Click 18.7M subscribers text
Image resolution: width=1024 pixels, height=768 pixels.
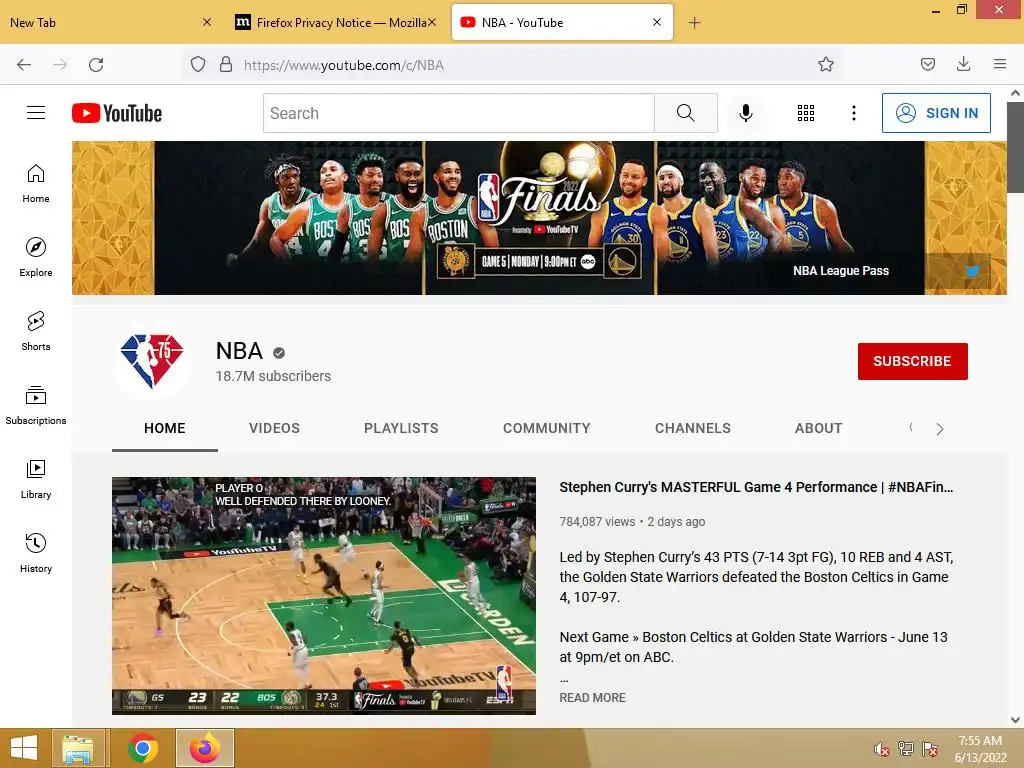click(273, 376)
